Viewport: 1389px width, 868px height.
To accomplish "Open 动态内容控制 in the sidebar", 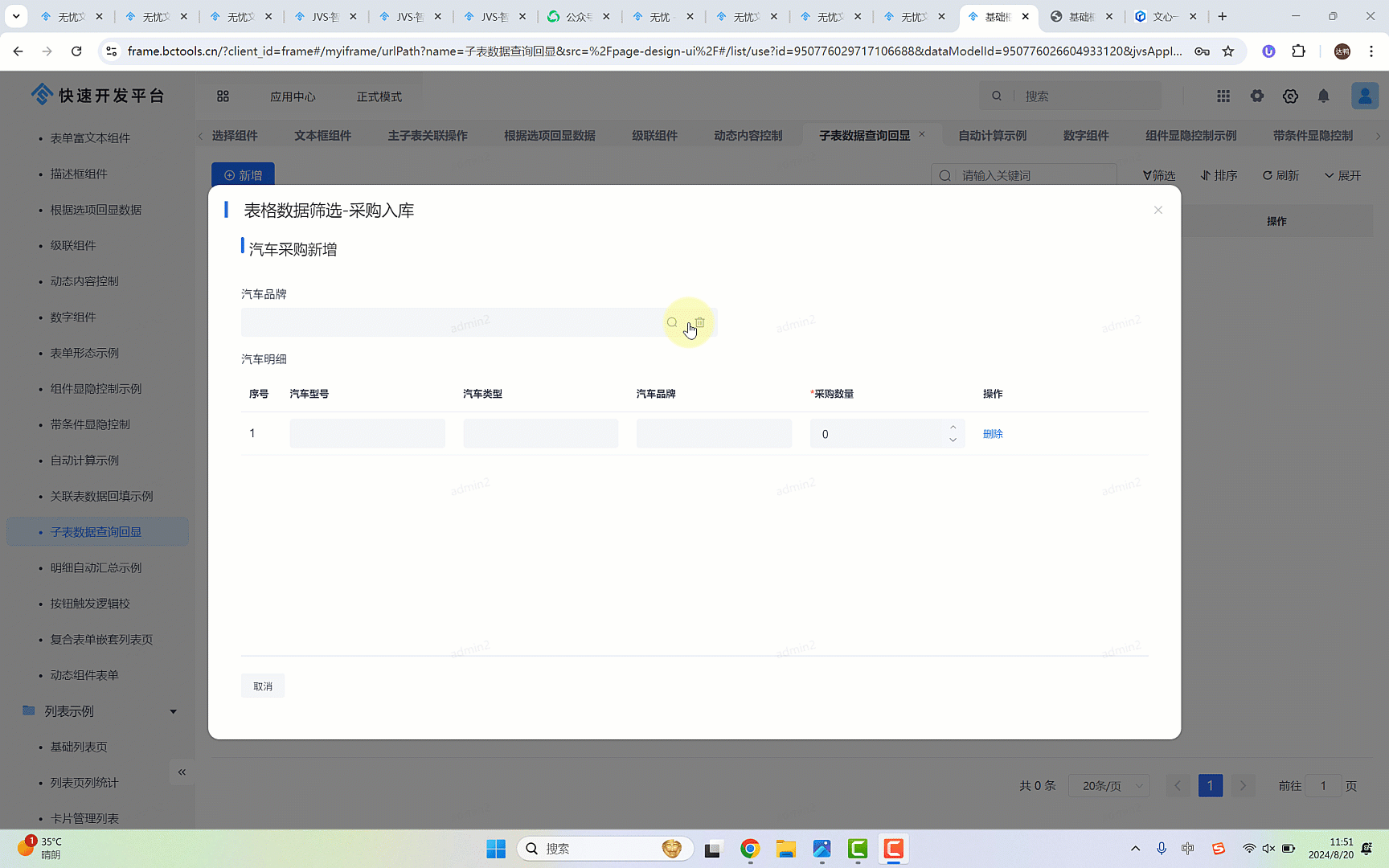I will click(x=84, y=281).
